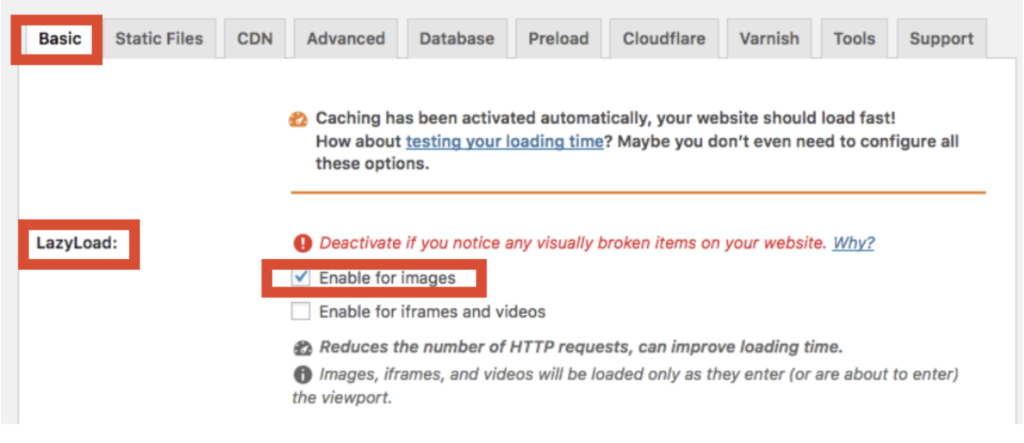Open the Tools tab
The width and height of the screenshot is (1024, 443).
coord(855,39)
